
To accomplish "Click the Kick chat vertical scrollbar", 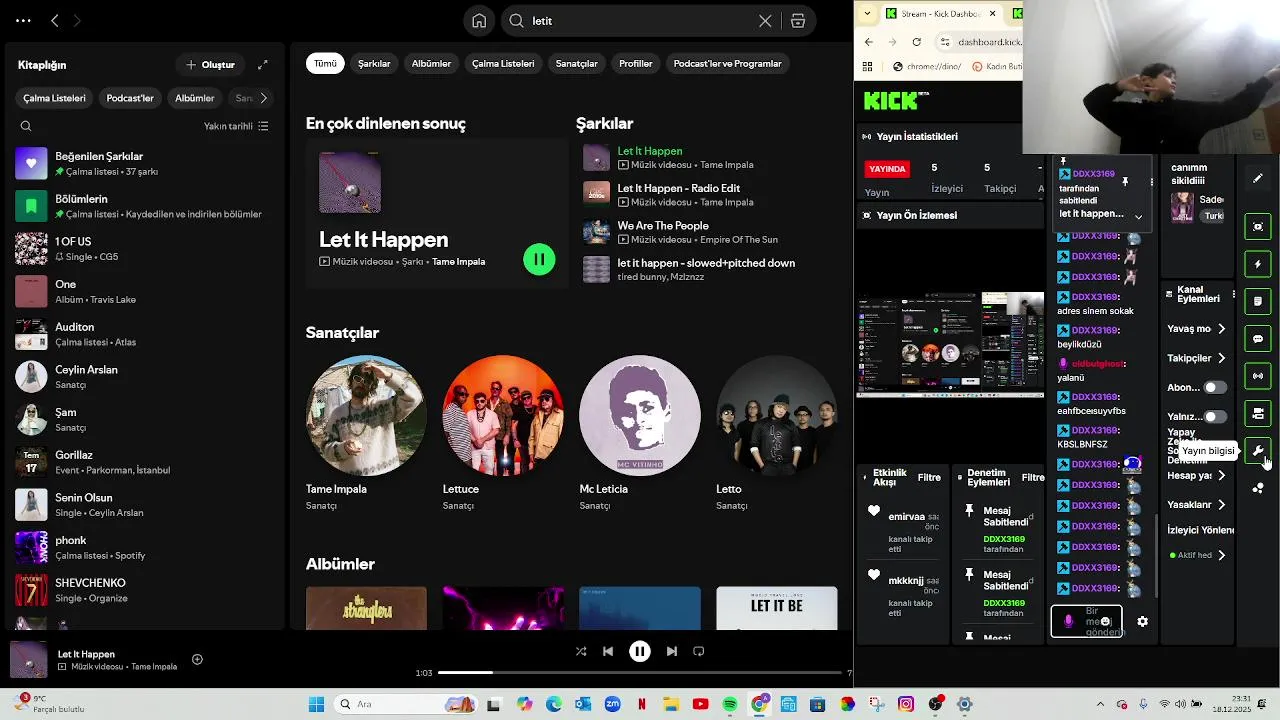I will pos(1157,555).
